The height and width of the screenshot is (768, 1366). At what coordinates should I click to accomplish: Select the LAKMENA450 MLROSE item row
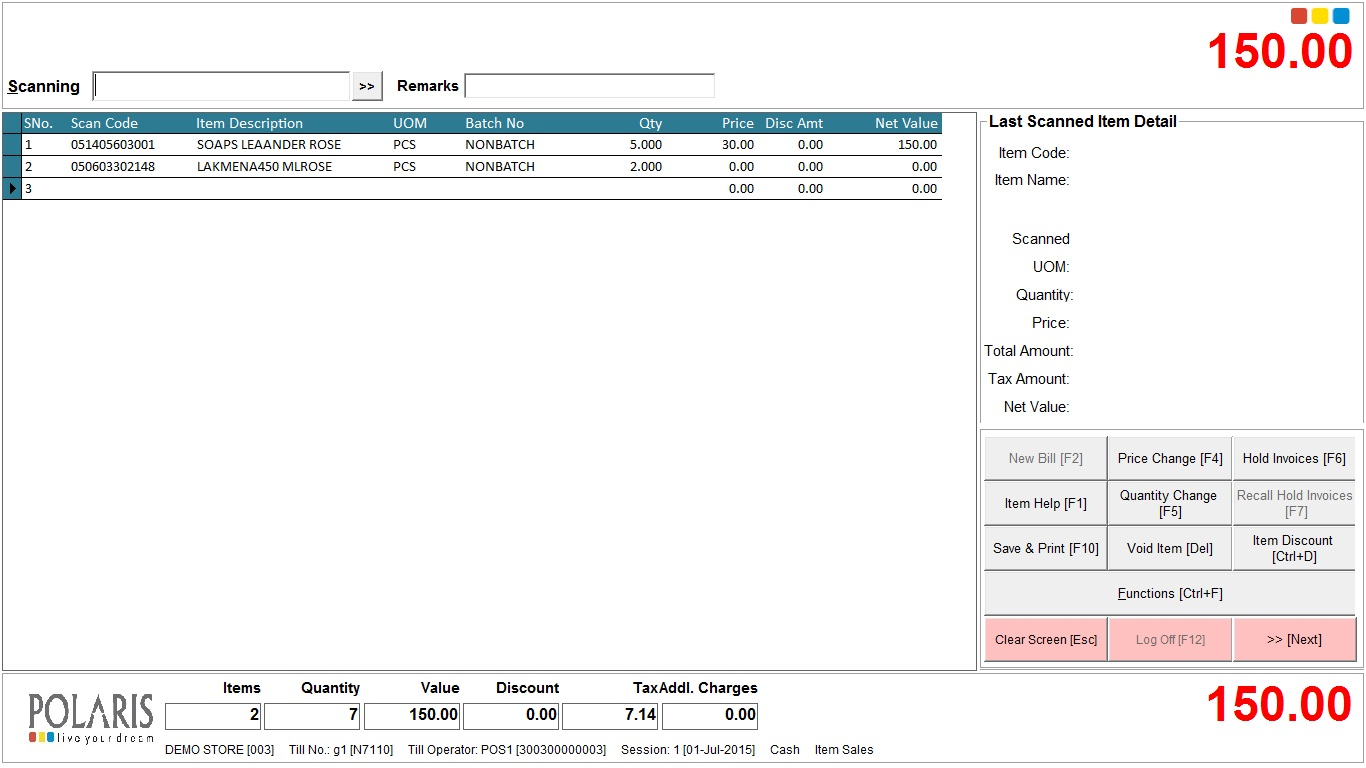(x=264, y=167)
